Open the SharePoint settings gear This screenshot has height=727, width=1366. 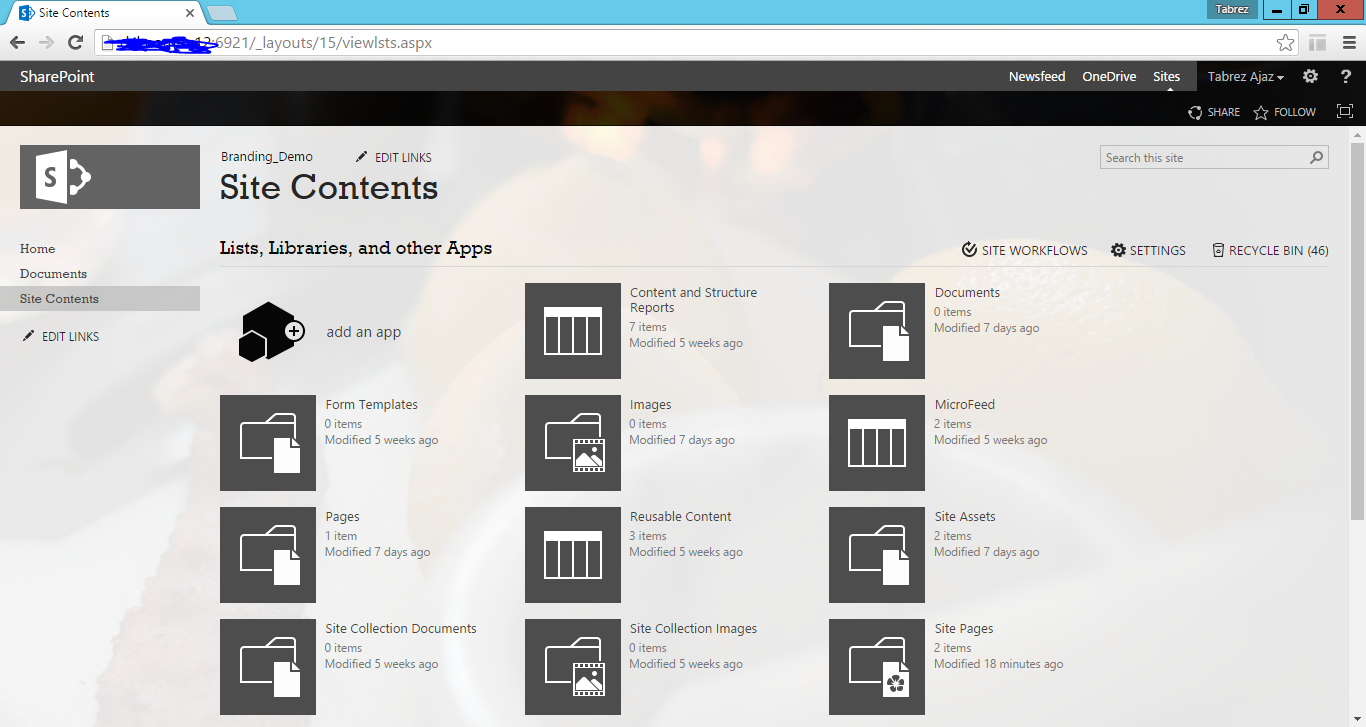[x=1310, y=76]
